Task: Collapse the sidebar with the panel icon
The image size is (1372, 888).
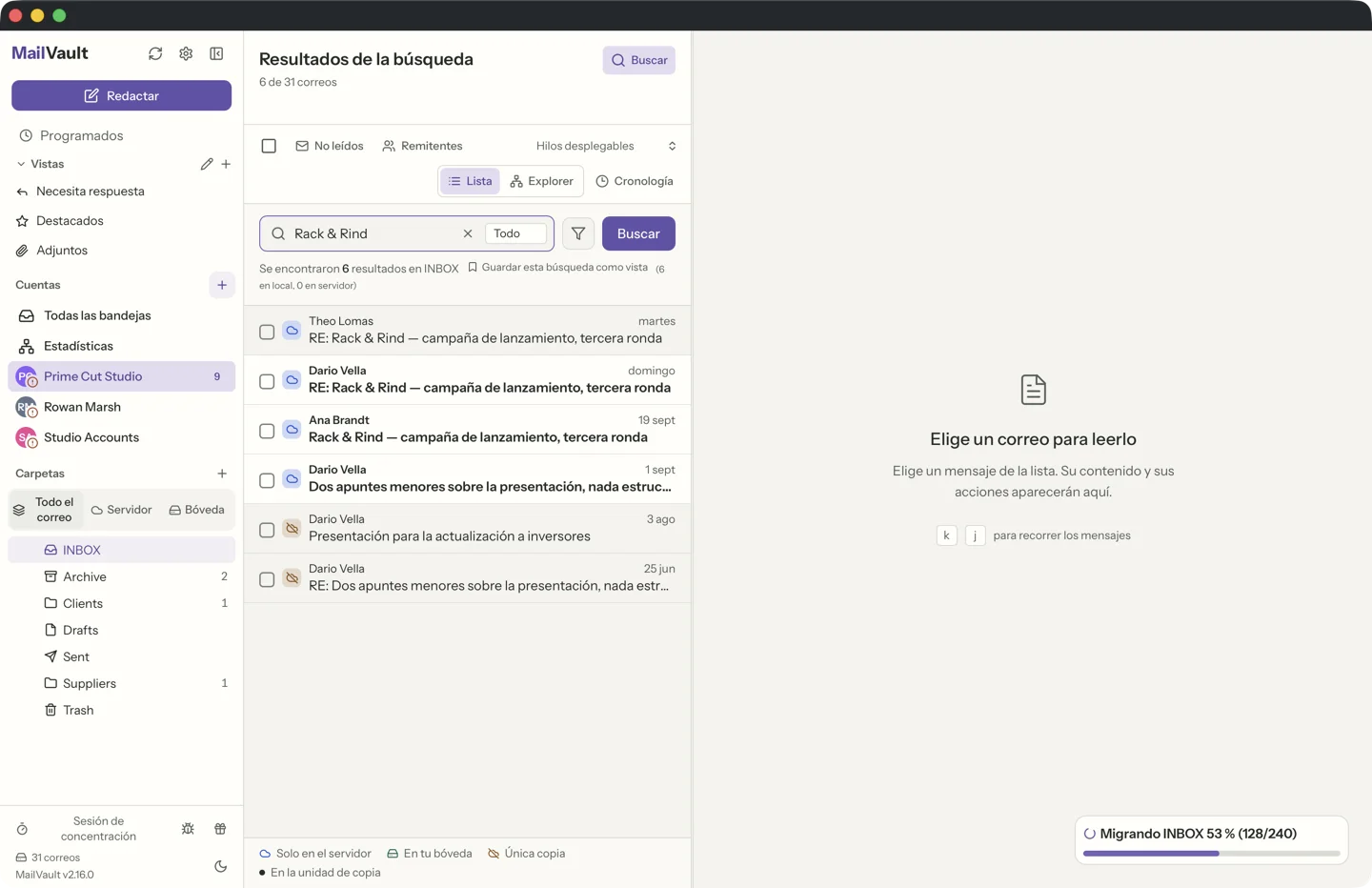Action: (216, 53)
